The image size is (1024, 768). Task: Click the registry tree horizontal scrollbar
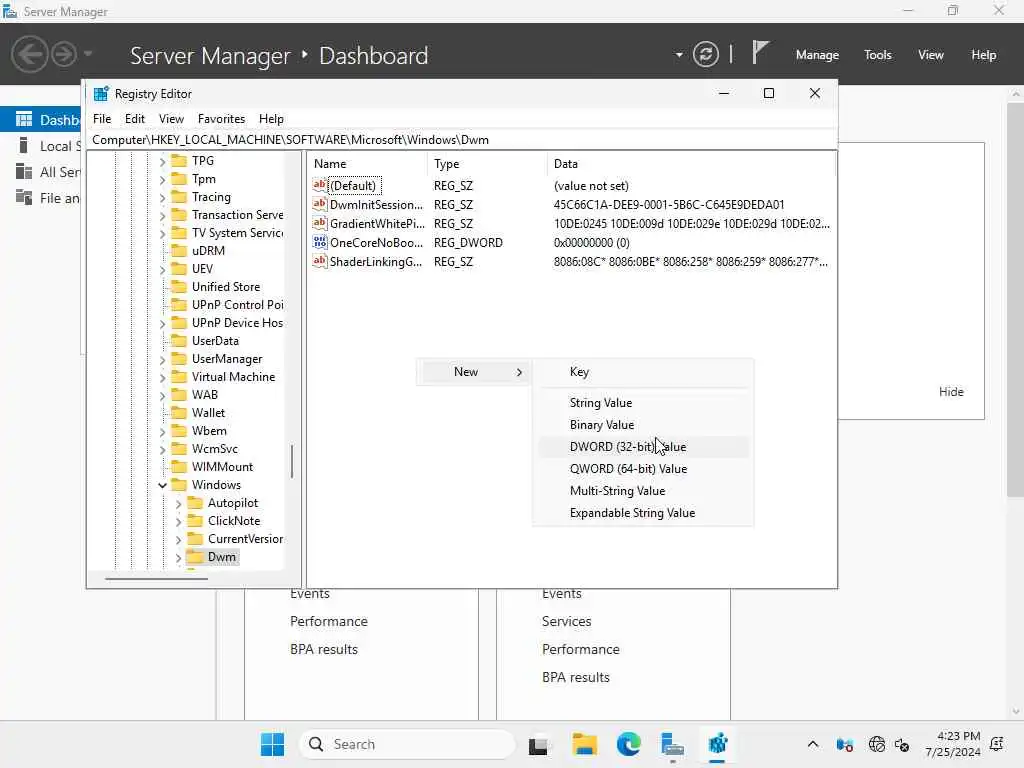tap(157, 579)
